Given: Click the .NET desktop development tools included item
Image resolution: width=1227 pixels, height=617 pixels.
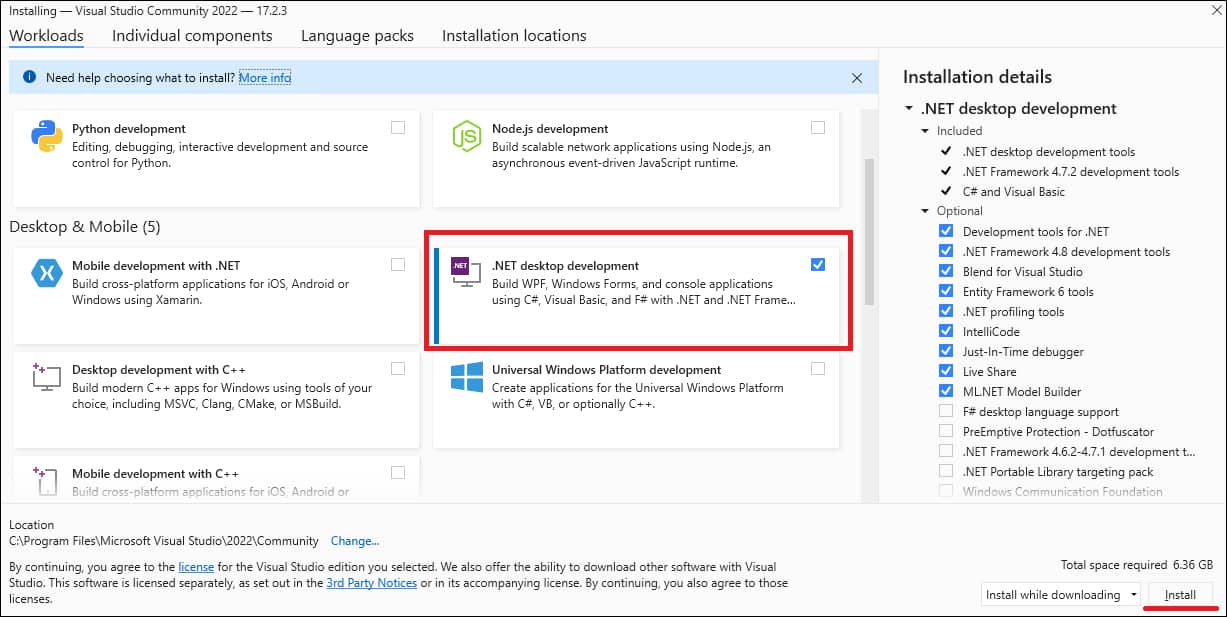Looking at the screenshot, I should [x=1049, y=152].
